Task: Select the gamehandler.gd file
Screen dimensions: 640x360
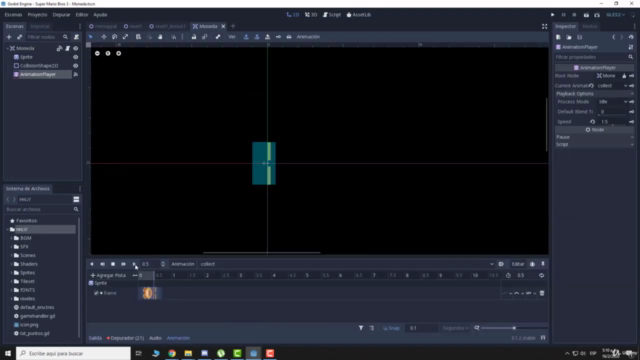Action: coord(38,316)
